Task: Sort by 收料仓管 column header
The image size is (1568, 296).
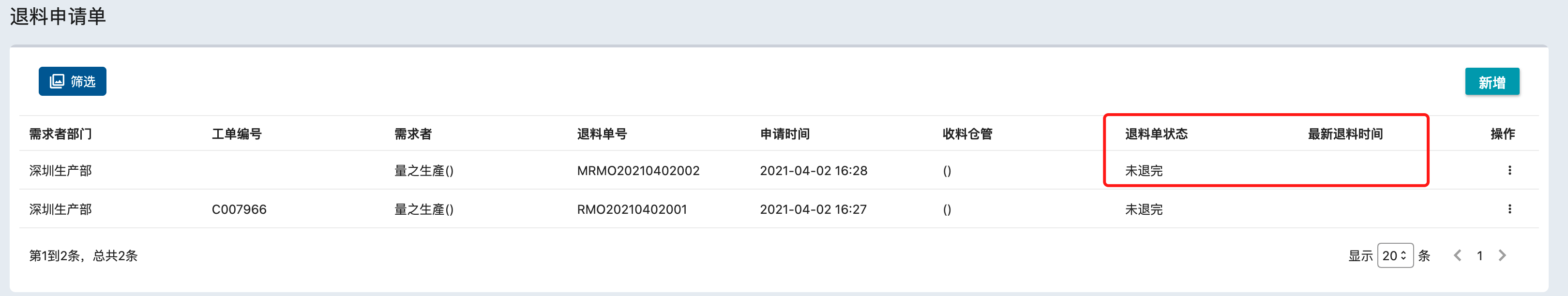Action: pos(967,133)
